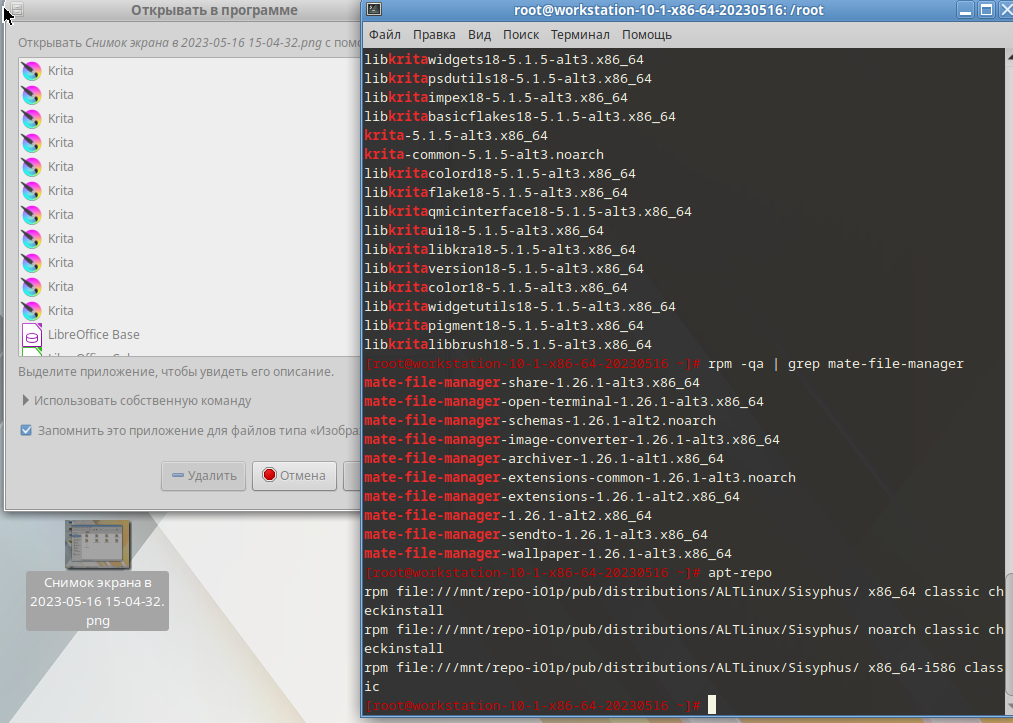
Task: Select the LibreOffice Base application icon
Action: [x=31, y=335]
